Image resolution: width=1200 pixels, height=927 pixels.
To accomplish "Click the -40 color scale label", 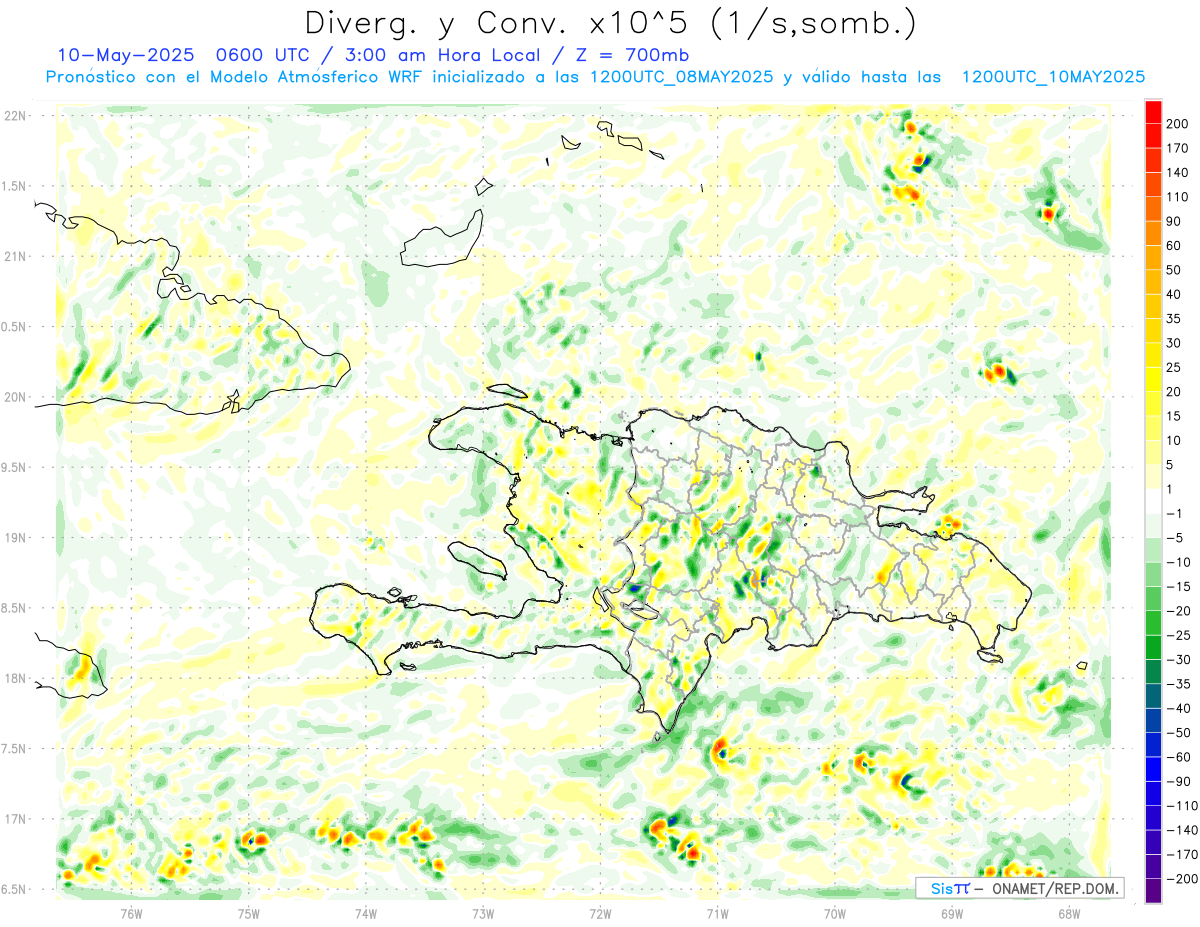I will pyautogui.click(x=1178, y=709).
